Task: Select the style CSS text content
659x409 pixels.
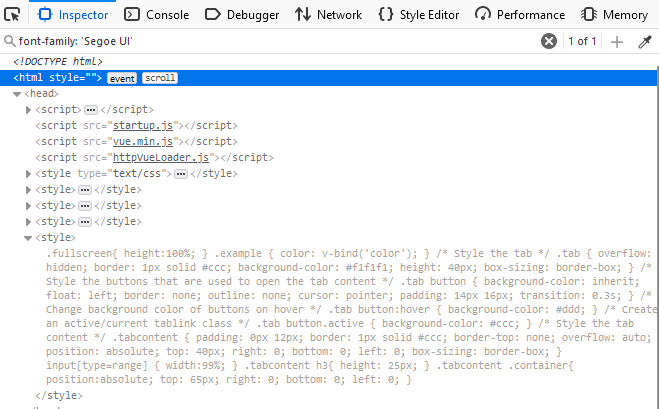Action: pos(351,317)
